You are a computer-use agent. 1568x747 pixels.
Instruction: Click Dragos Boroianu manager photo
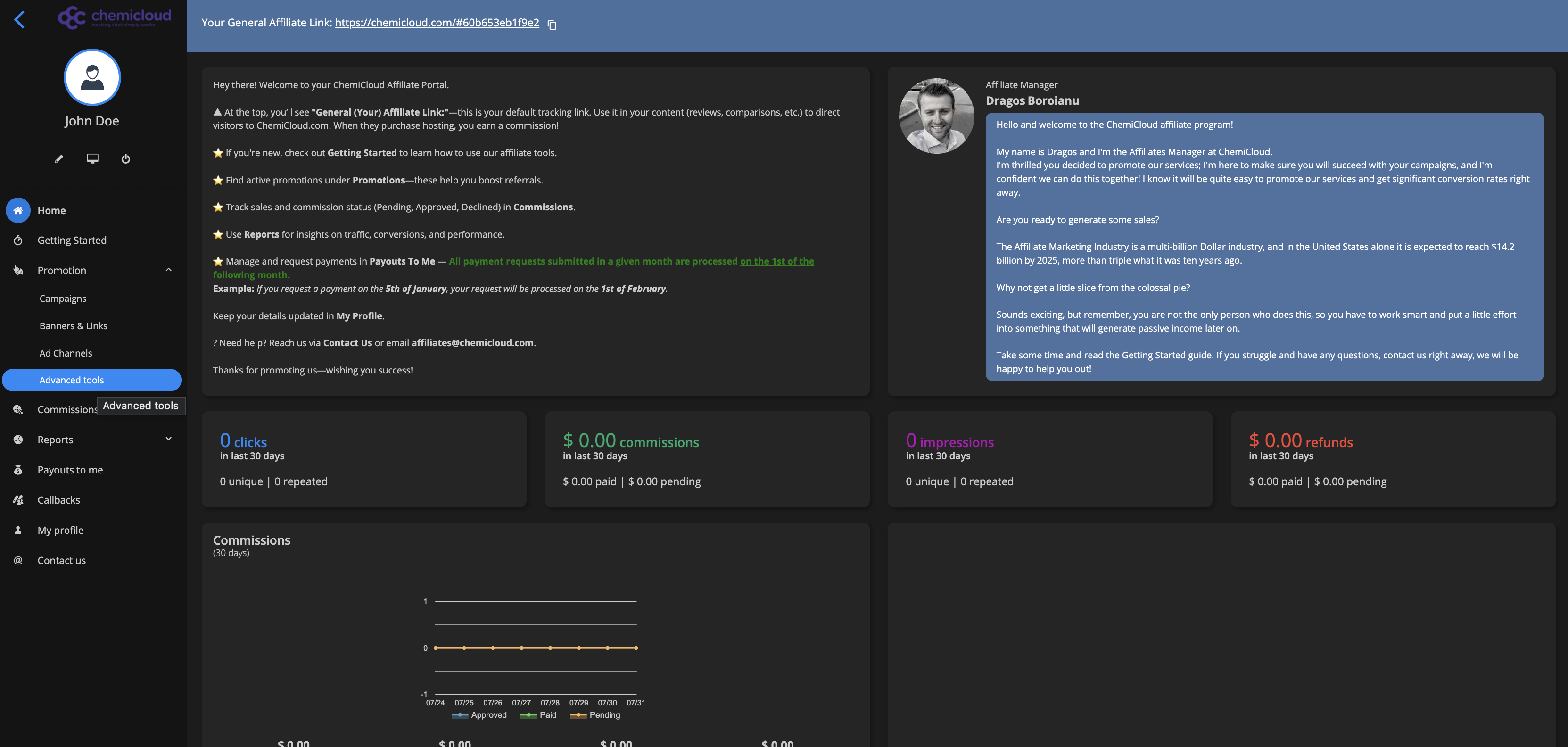click(x=936, y=116)
